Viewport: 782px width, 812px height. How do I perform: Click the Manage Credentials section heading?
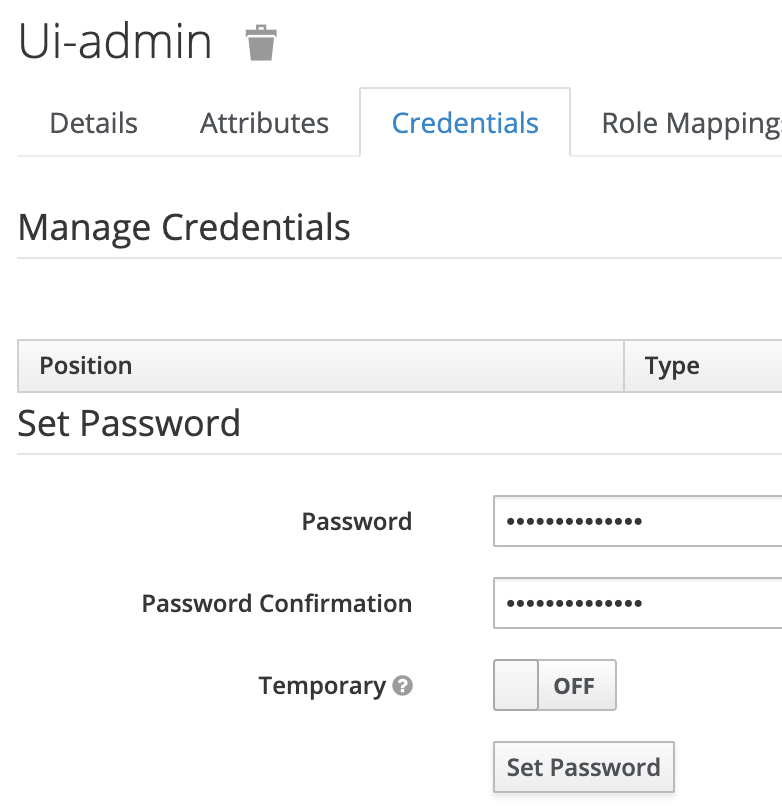pyautogui.click(x=183, y=228)
